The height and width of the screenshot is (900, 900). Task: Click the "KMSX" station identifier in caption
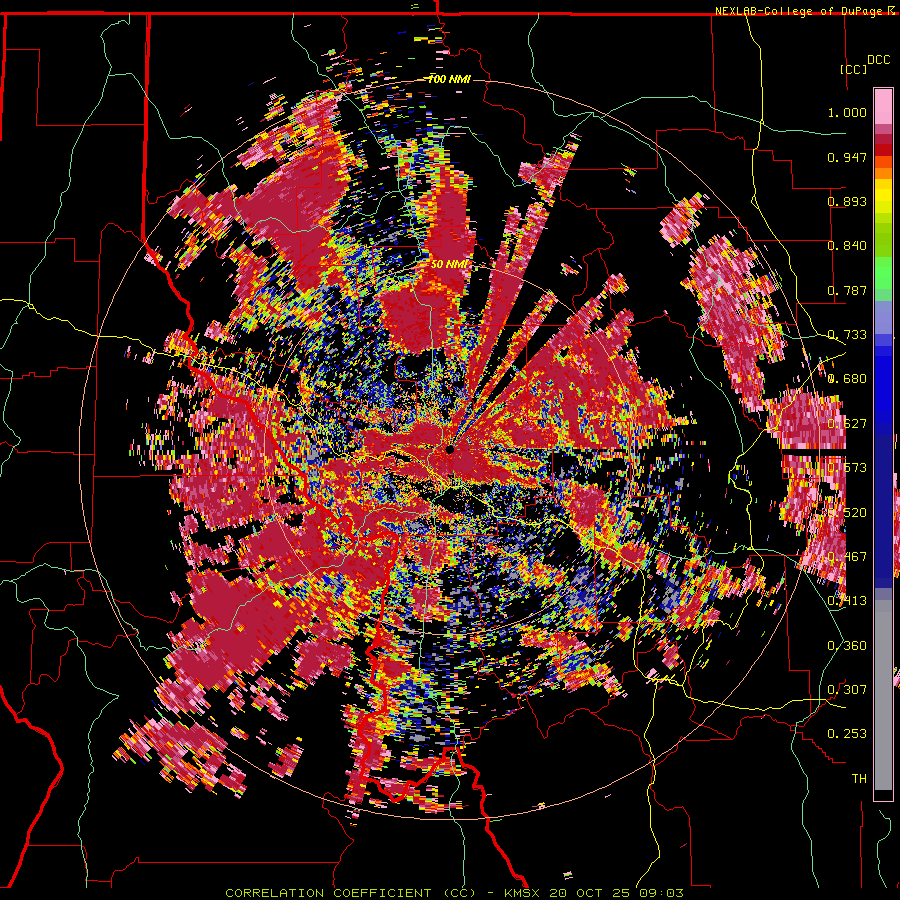523,893
